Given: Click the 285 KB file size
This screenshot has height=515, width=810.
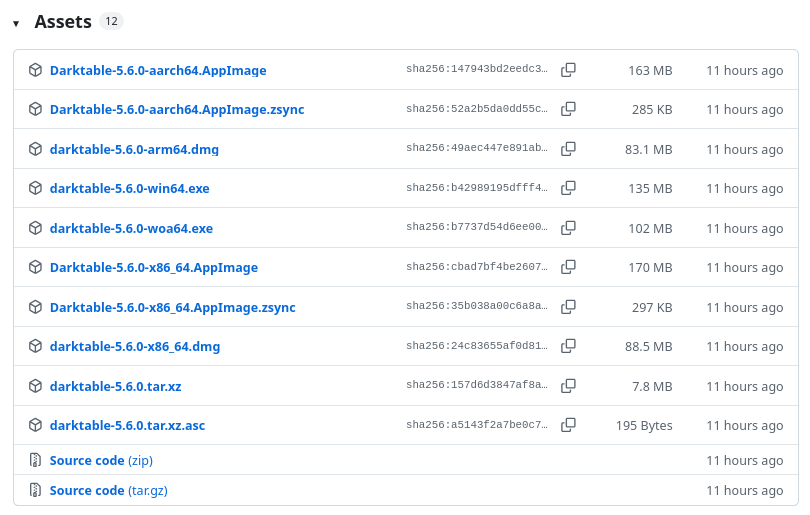Looking at the screenshot, I should [x=652, y=110].
